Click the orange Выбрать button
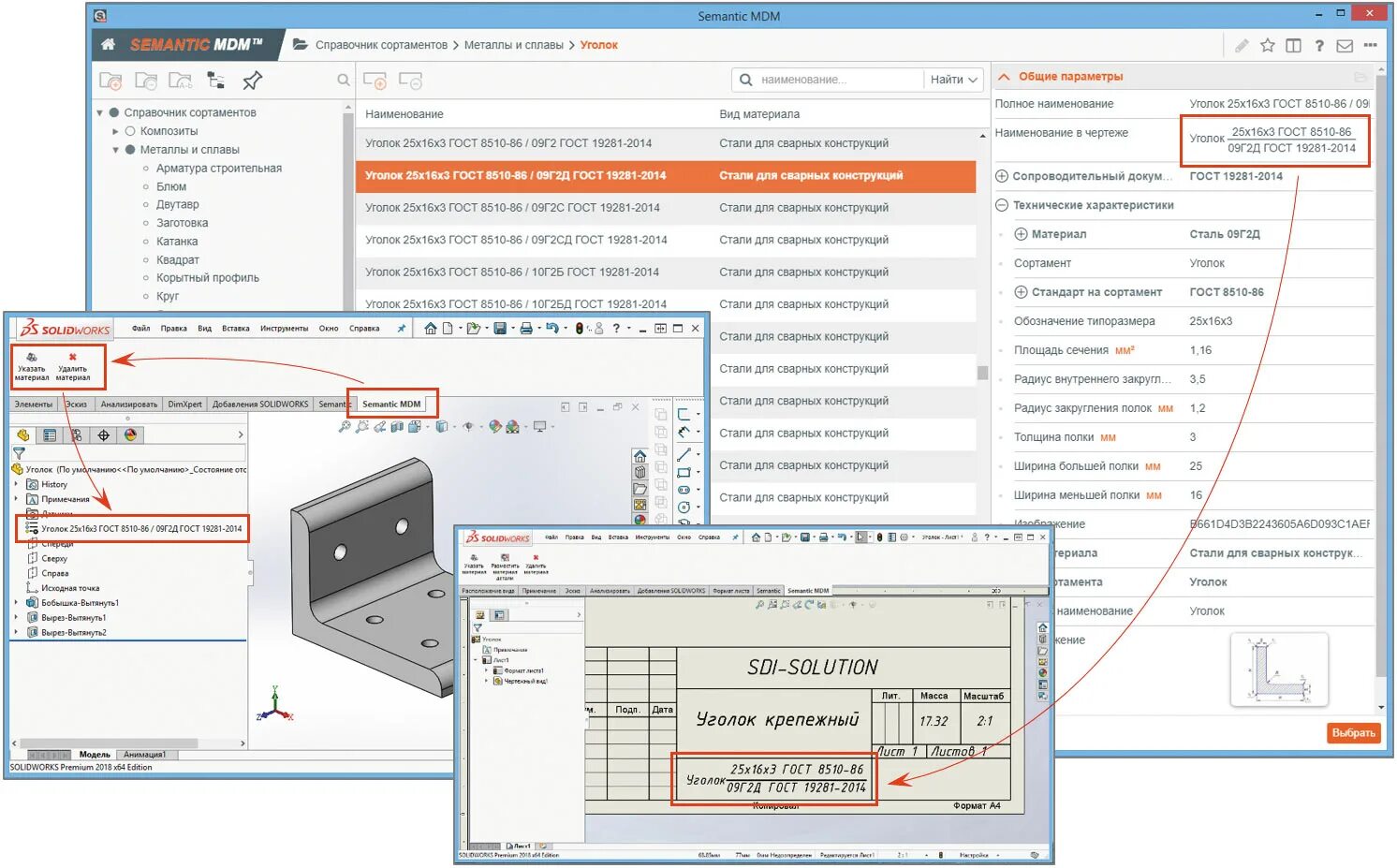 tap(1353, 732)
